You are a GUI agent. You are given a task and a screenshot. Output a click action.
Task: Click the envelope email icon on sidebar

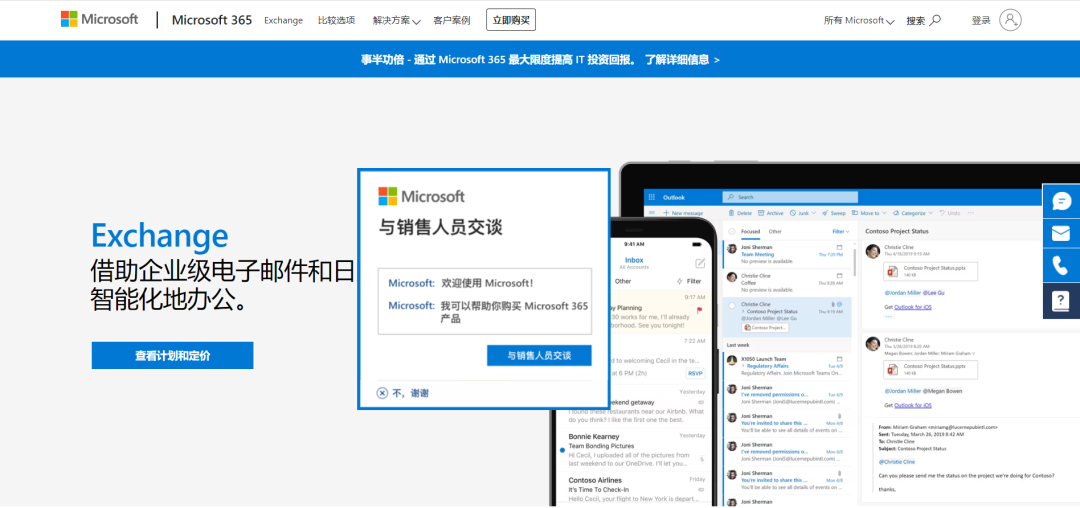click(x=1061, y=235)
